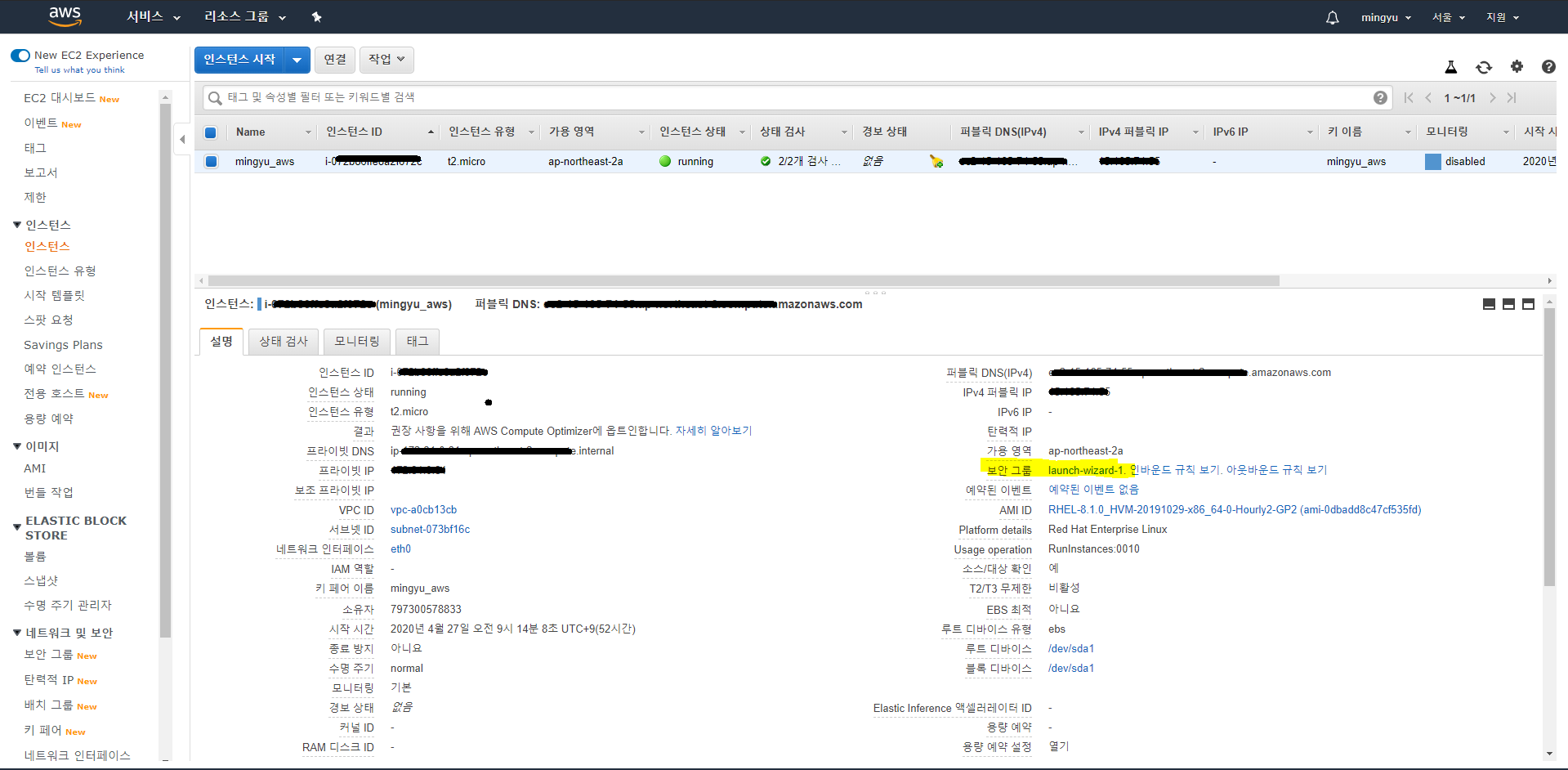Go to first page of results
This screenshot has width=1568, height=770.
[x=1409, y=98]
